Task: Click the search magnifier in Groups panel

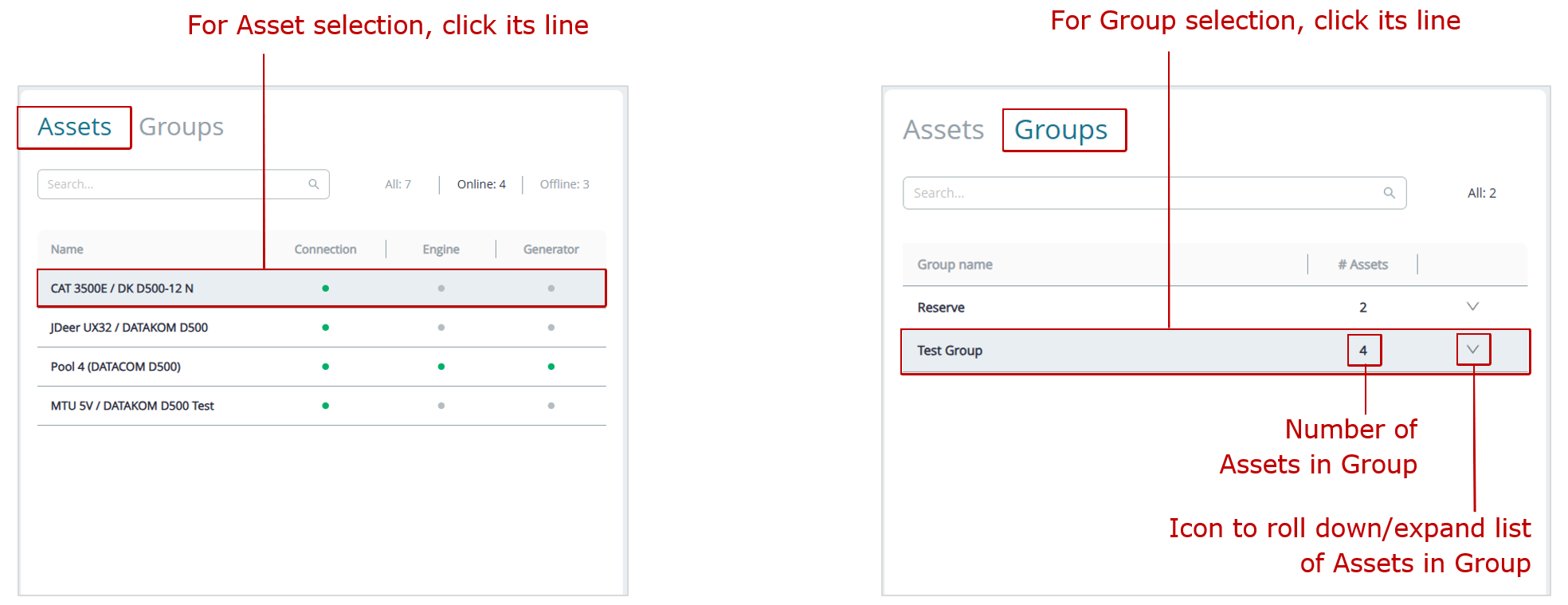Action: [1389, 193]
